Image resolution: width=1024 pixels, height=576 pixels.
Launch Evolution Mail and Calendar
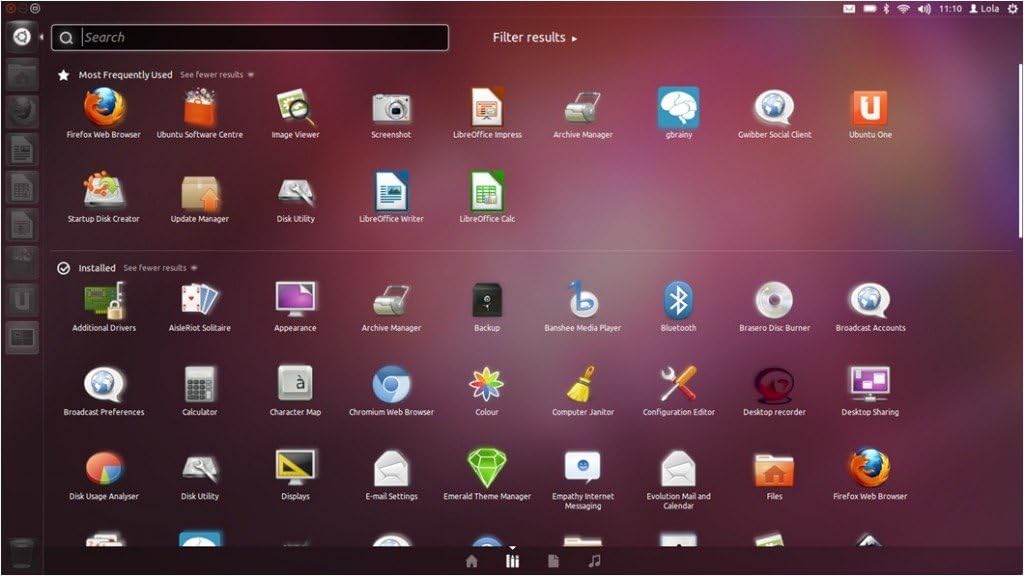679,468
